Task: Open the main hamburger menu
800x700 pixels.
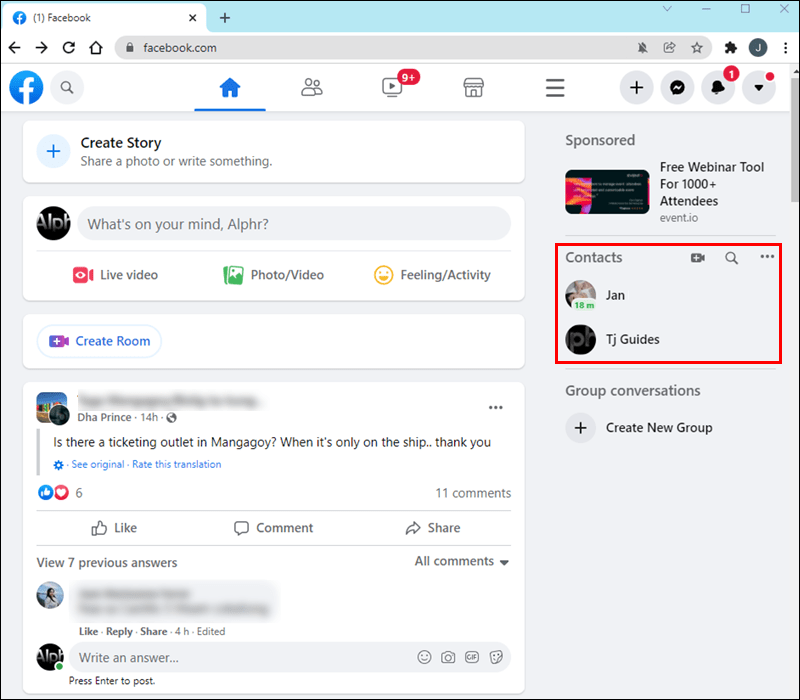Action: point(555,88)
